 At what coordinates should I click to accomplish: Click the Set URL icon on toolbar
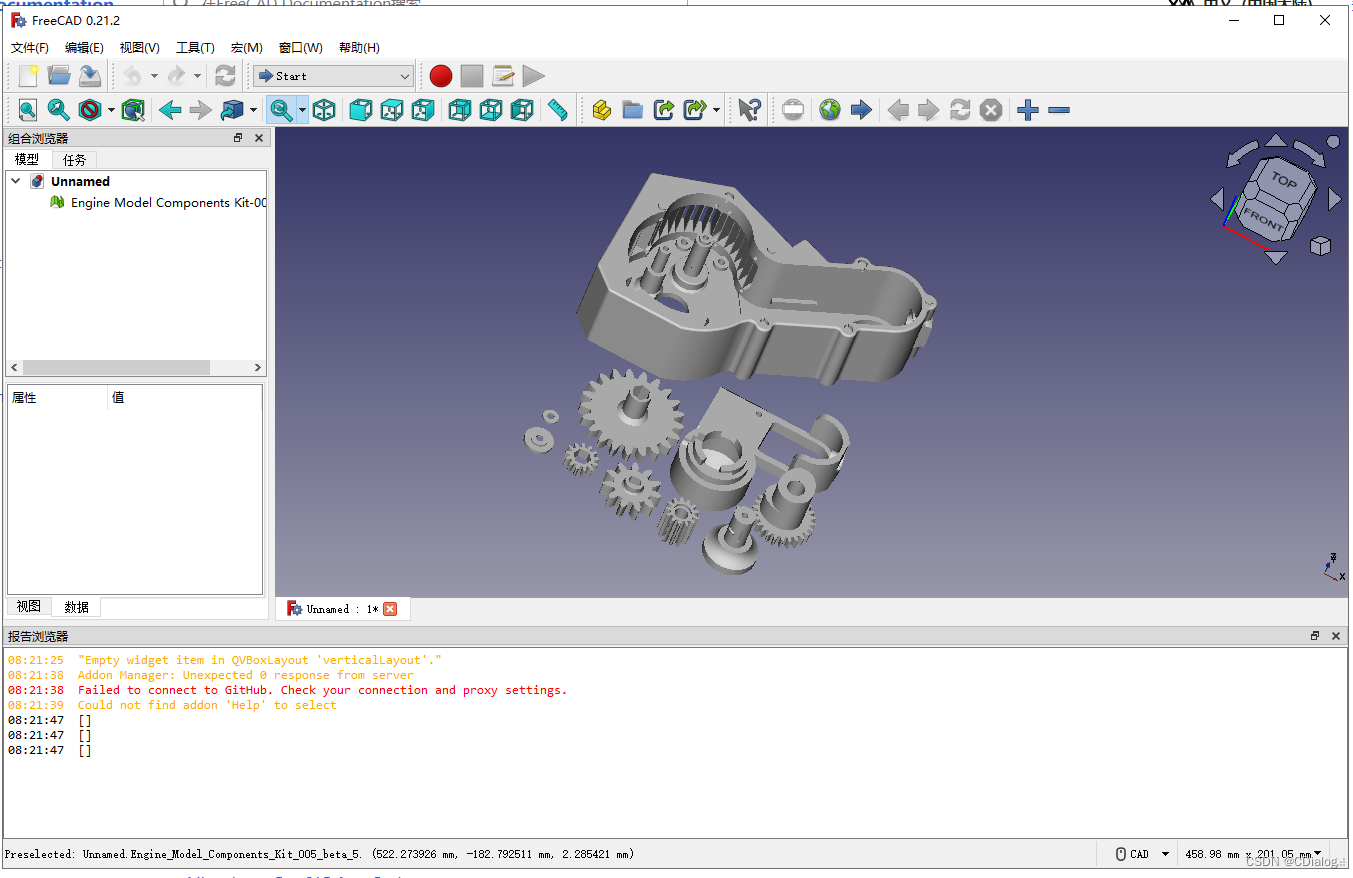point(793,110)
